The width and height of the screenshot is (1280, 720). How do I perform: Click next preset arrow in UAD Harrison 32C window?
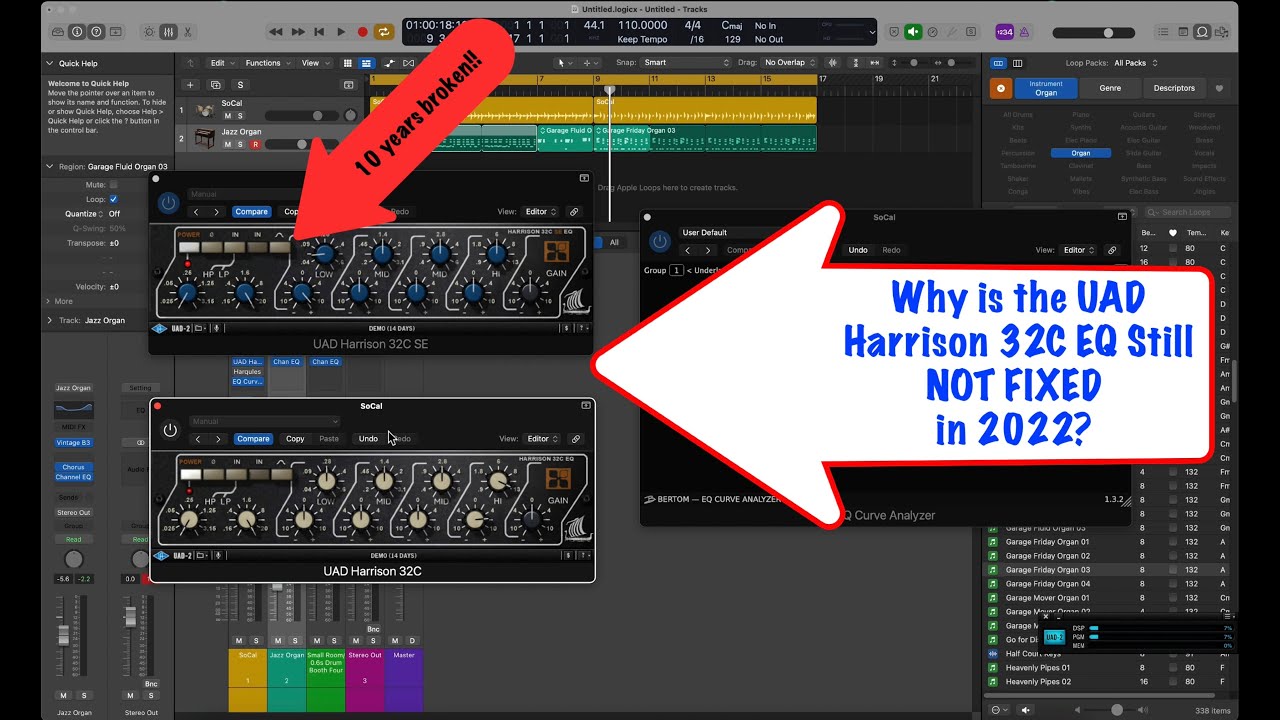(219, 439)
